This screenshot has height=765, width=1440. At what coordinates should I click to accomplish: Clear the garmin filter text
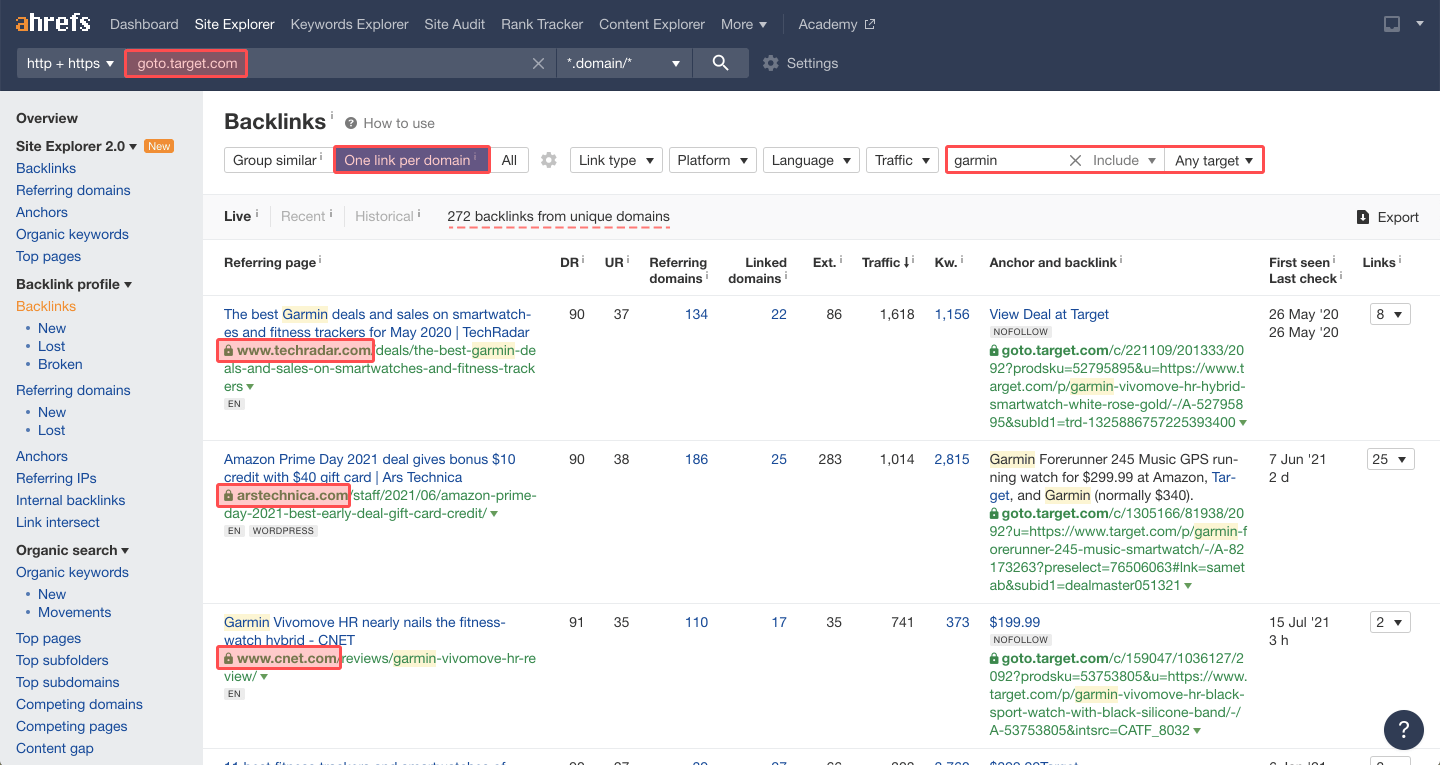click(1075, 160)
